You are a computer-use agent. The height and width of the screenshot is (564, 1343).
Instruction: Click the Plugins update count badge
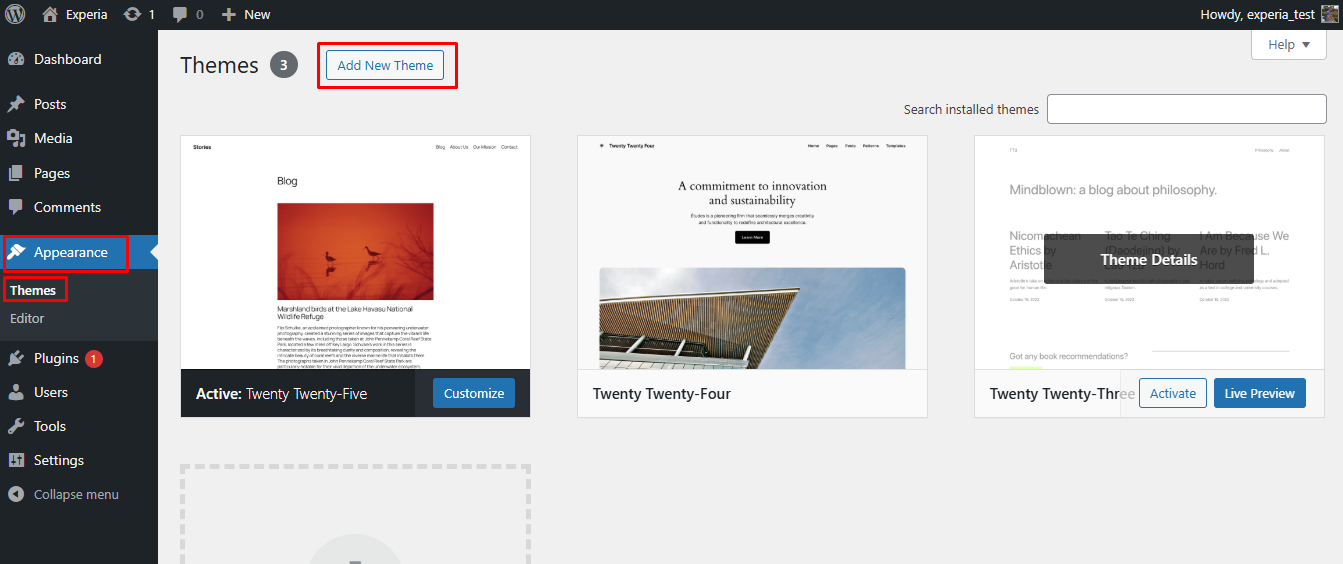pyautogui.click(x=94, y=358)
